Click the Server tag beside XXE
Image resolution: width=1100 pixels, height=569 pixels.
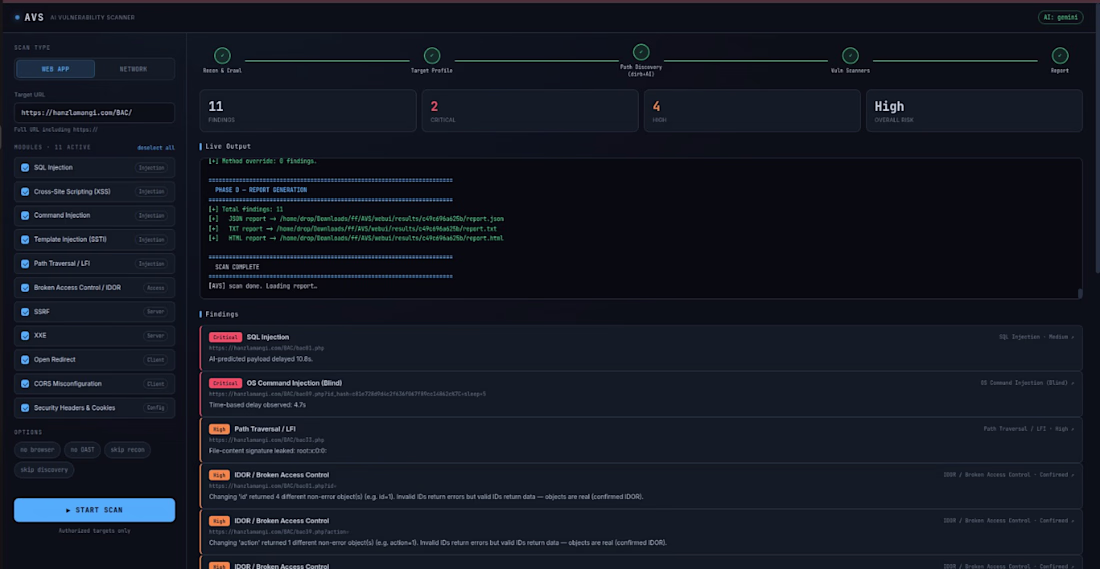click(155, 335)
